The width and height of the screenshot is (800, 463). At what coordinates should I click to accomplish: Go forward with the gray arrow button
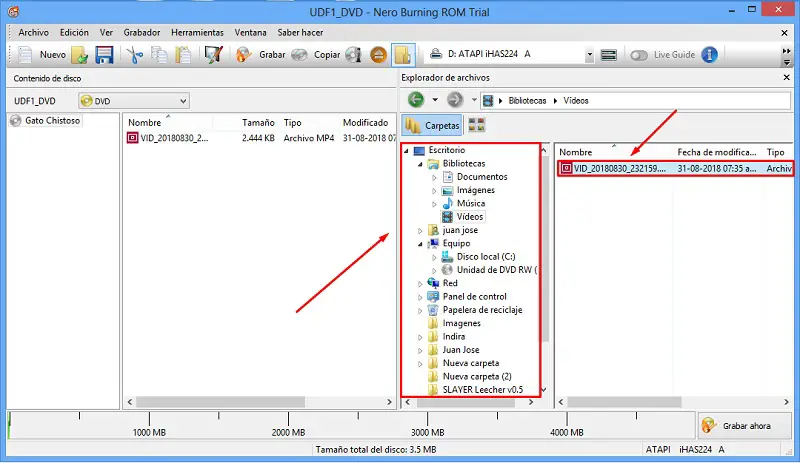(454, 100)
